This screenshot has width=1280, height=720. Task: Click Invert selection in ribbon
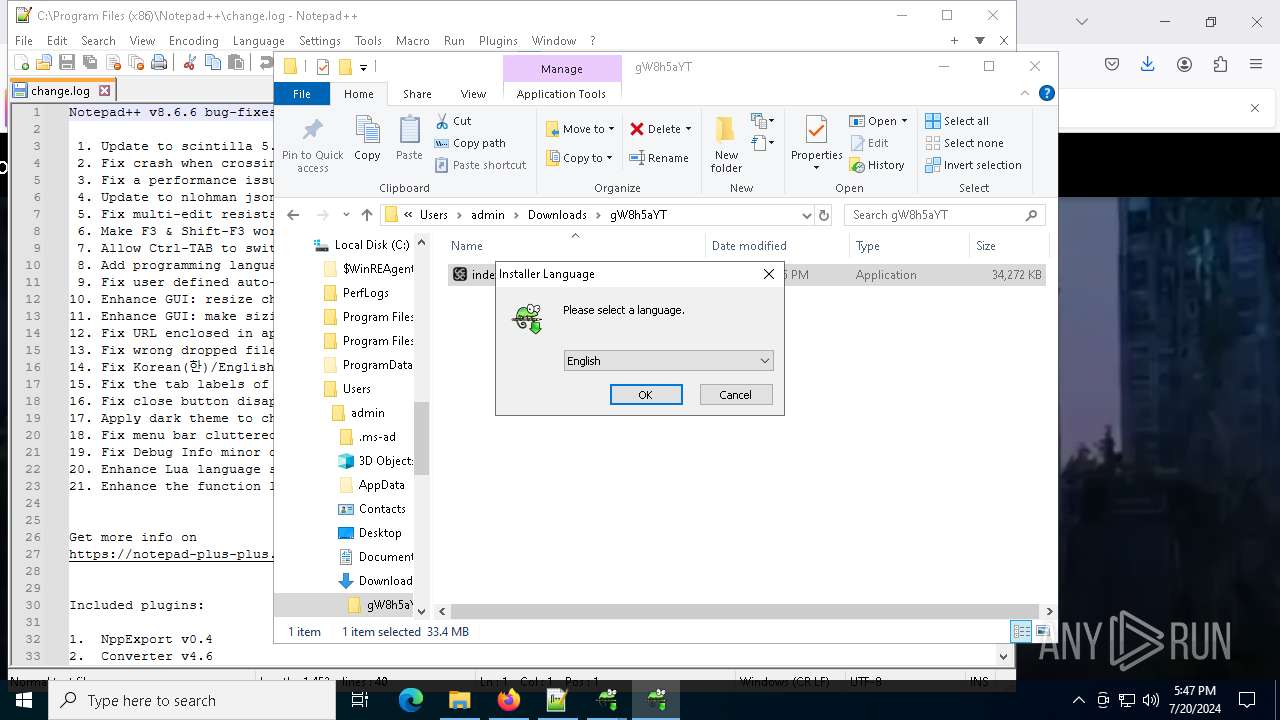973,165
